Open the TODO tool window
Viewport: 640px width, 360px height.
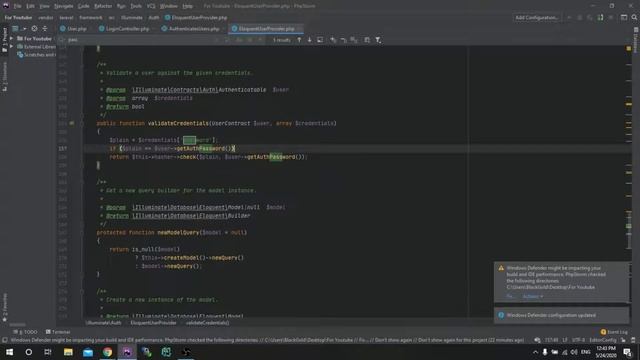pyautogui.click(x=25, y=332)
